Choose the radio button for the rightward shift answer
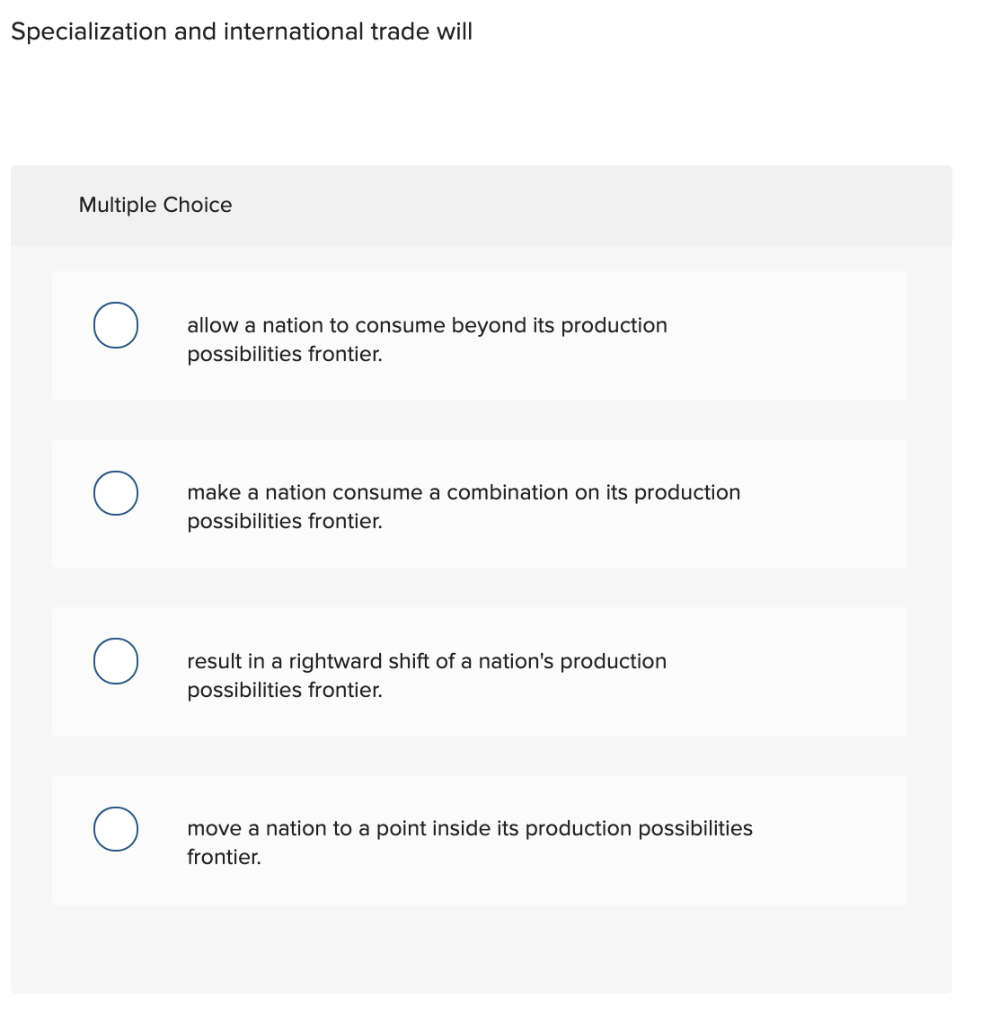990x1024 pixels. [x=115, y=661]
